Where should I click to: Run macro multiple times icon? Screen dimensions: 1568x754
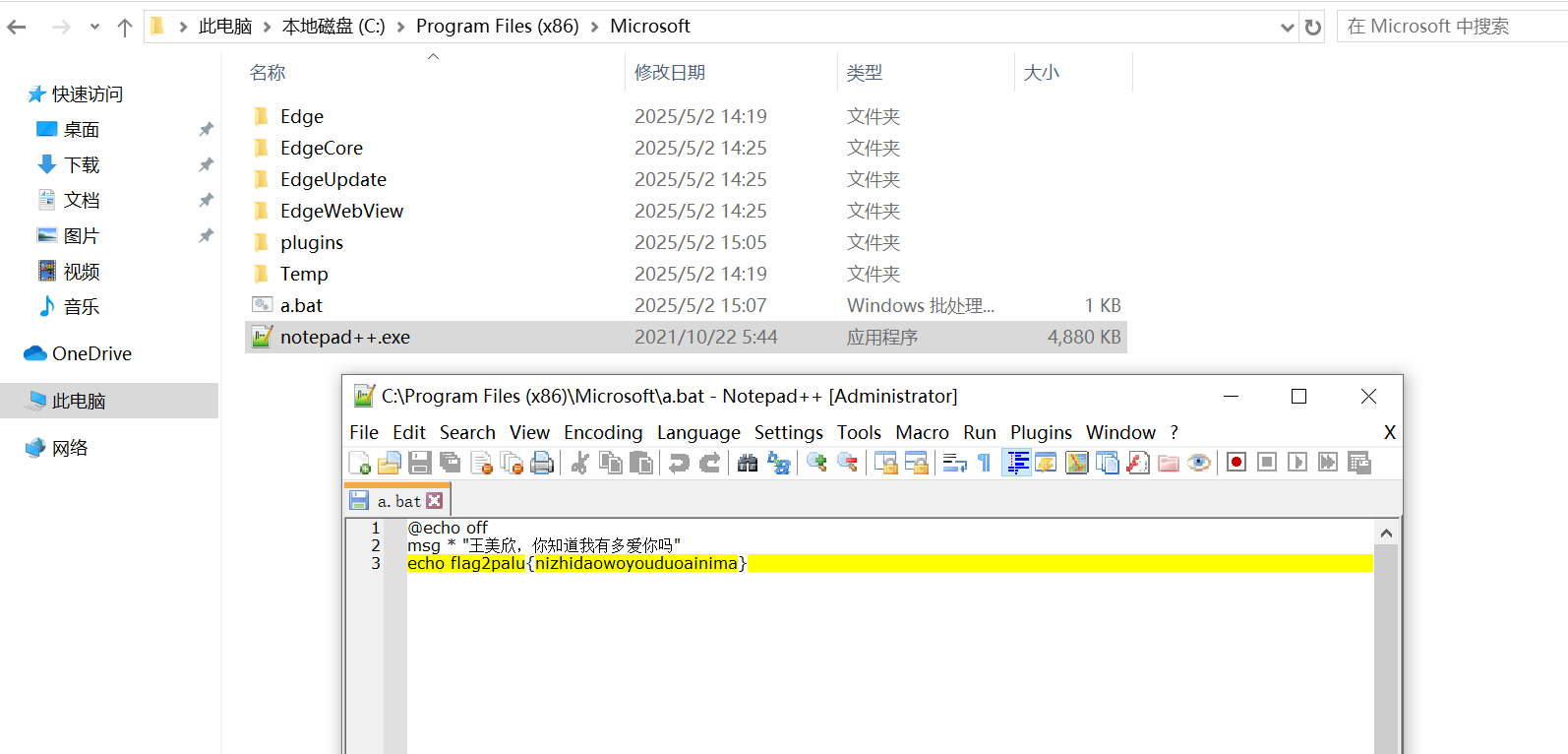pos(1328,463)
